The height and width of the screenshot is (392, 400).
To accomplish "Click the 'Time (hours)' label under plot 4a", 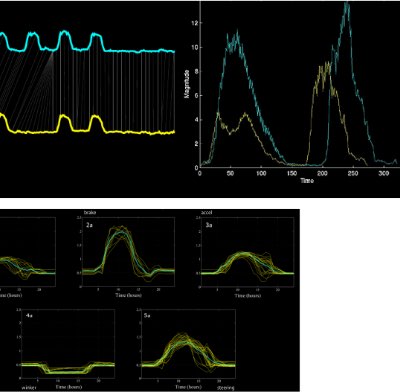I will [x=69, y=387].
